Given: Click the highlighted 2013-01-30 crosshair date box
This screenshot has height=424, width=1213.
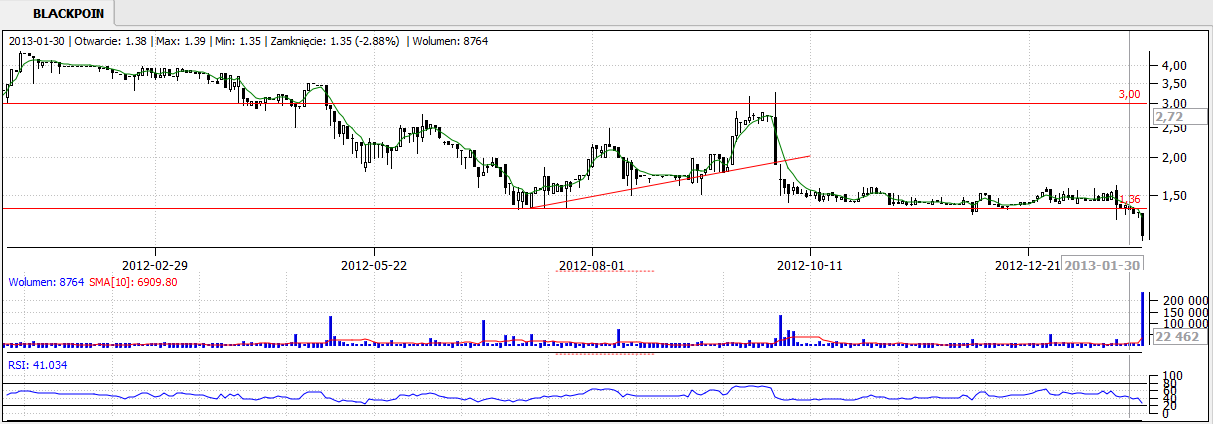Looking at the screenshot, I should click(x=1102, y=265).
